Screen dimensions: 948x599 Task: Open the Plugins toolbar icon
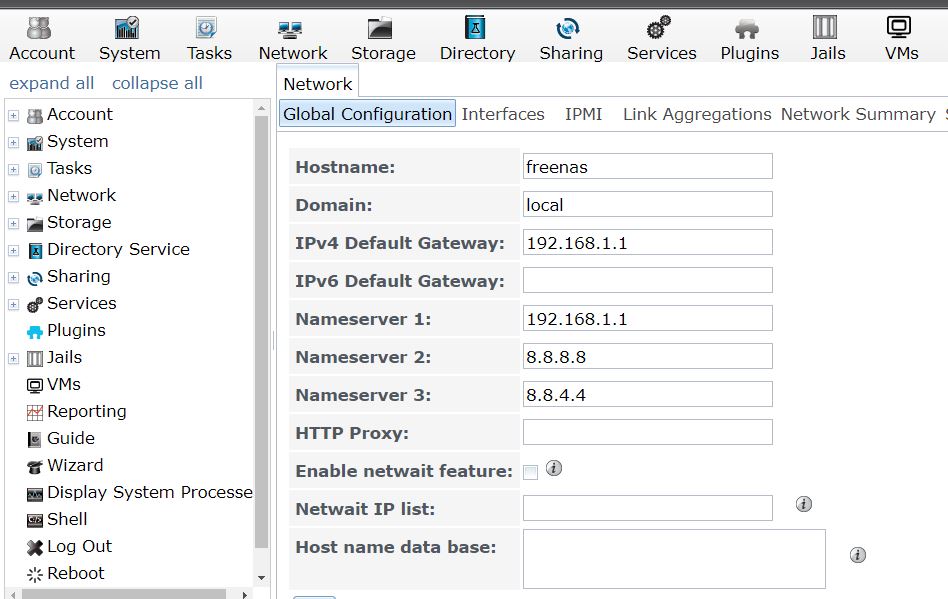coord(749,39)
